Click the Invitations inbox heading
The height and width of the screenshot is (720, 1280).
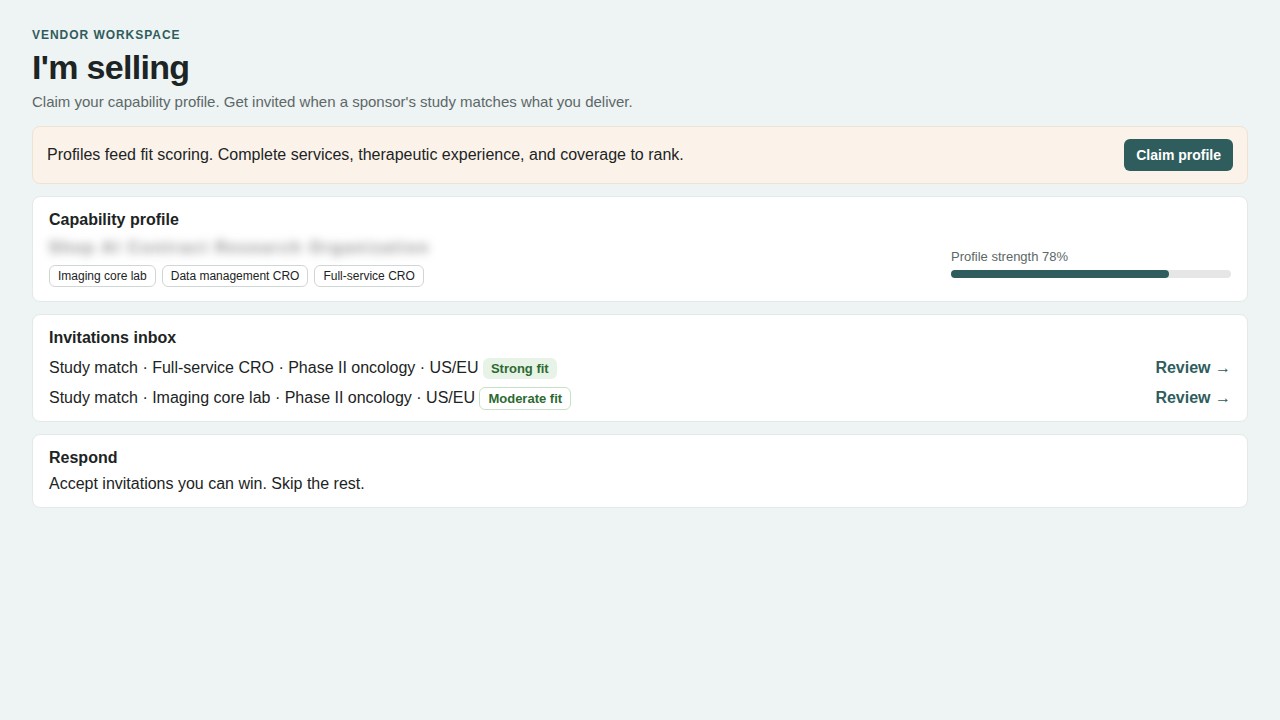pos(113,338)
